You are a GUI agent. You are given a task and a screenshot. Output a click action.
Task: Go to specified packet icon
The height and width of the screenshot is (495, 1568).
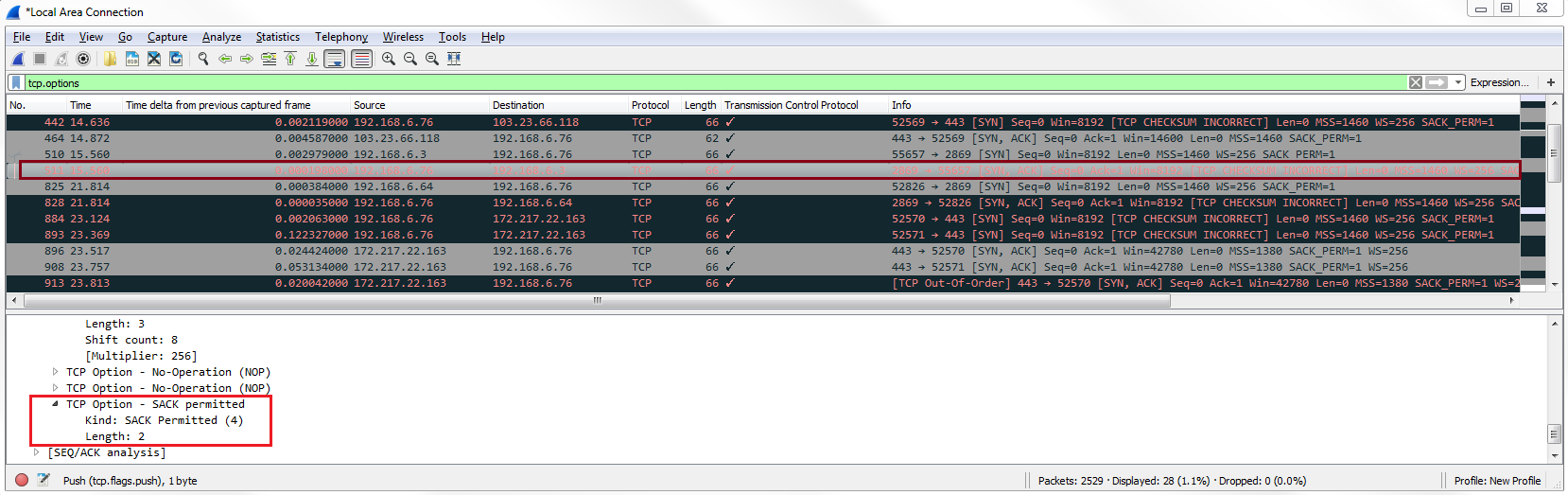(x=269, y=59)
